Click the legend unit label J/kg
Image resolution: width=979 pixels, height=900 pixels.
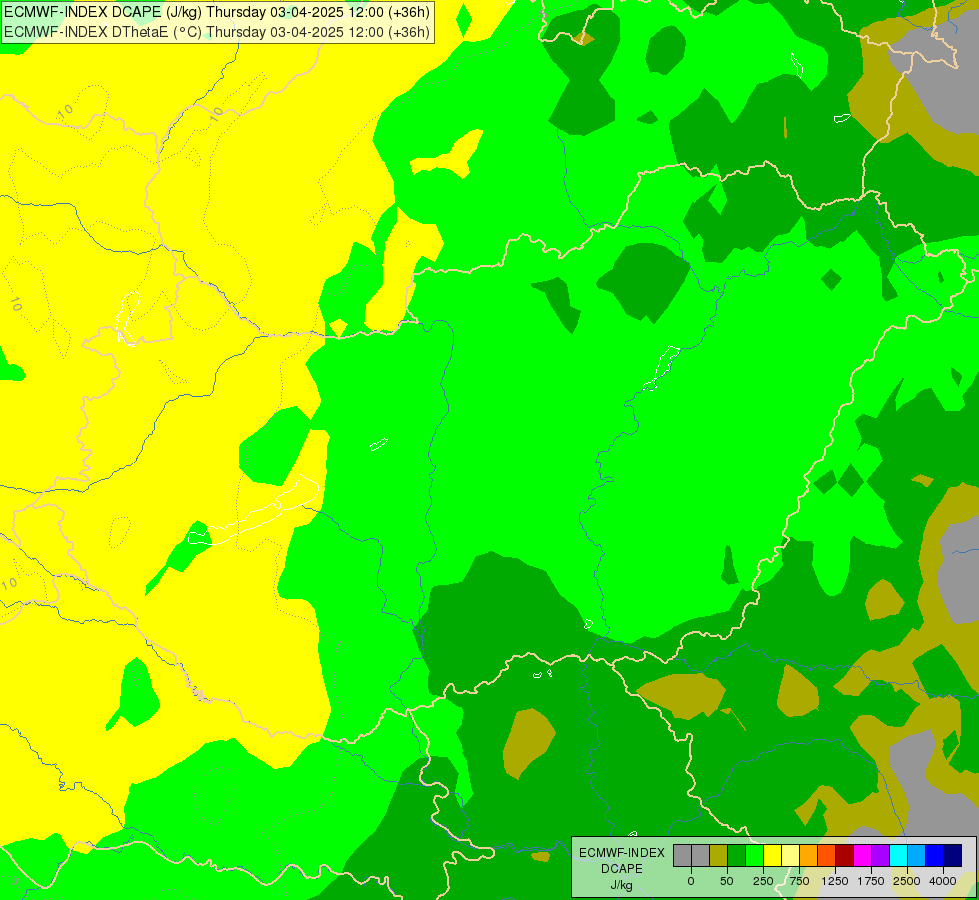point(622,885)
